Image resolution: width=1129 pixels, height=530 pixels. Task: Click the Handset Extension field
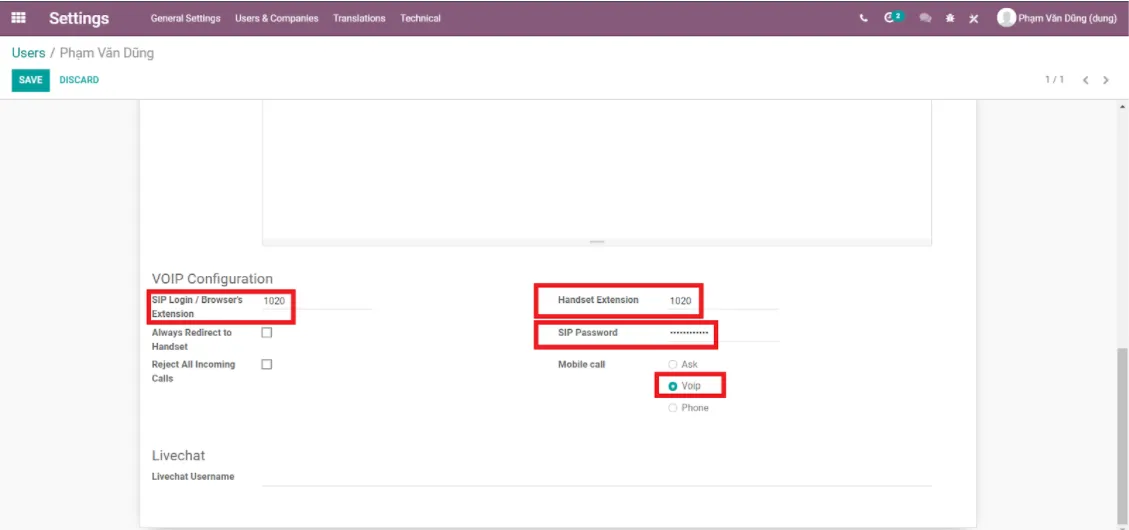[724, 301]
